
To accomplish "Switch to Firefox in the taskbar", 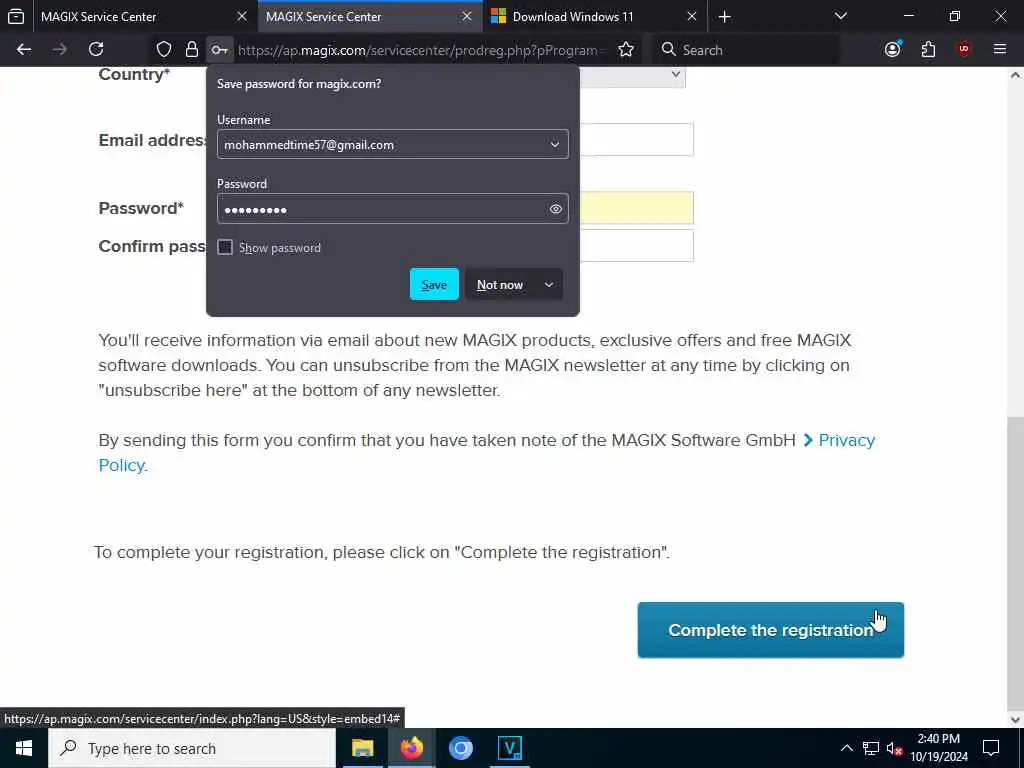I will (x=411, y=748).
